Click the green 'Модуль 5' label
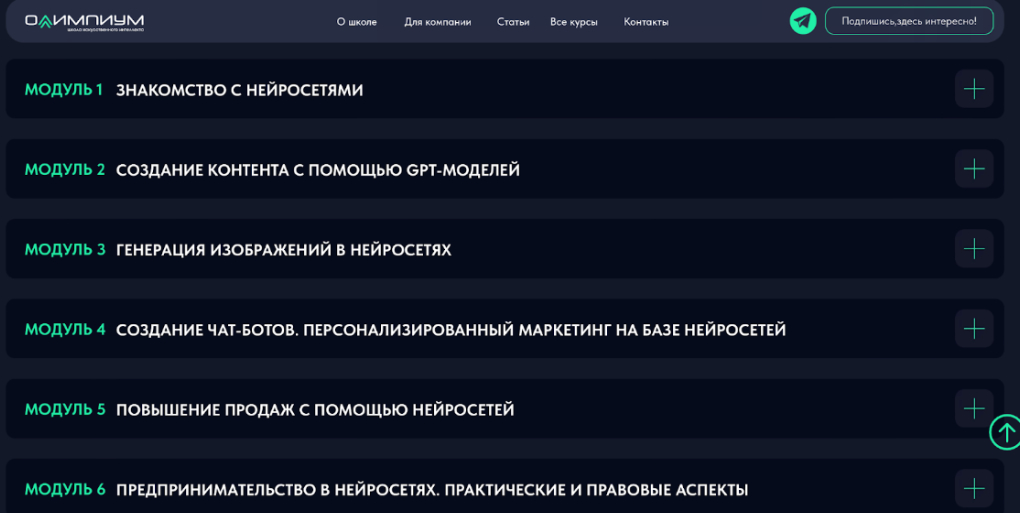Screen dimensions: 1020x513 [64, 410]
